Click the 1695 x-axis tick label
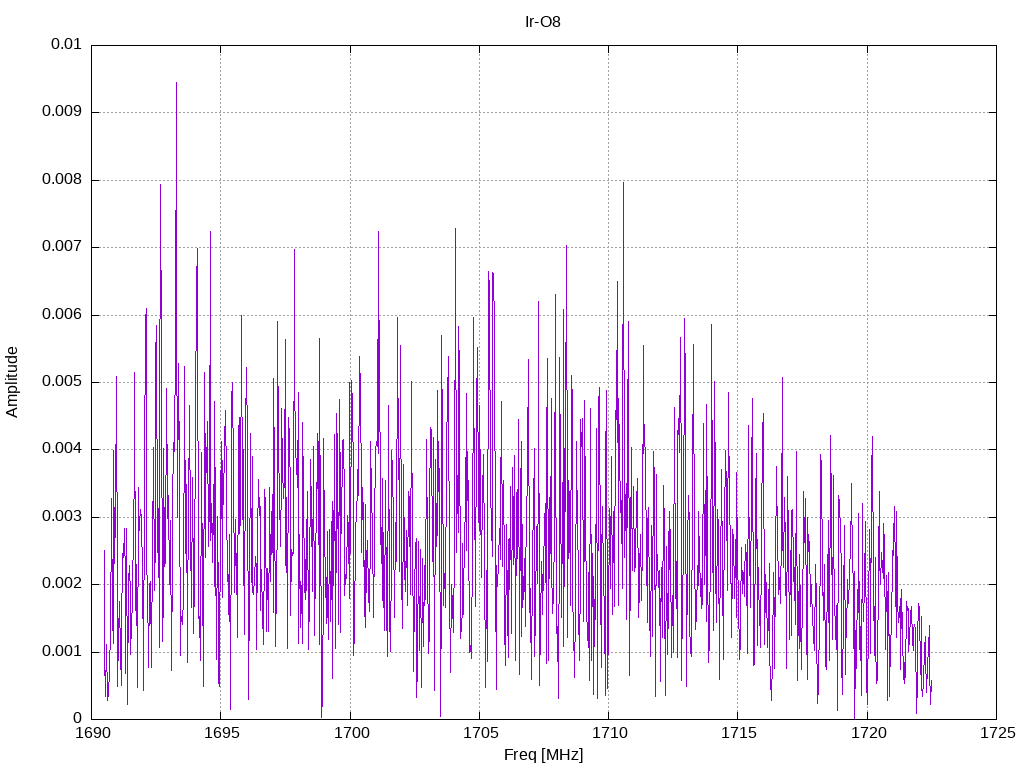Image resolution: width=1024 pixels, height=768 pixels. [x=221, y=733]
